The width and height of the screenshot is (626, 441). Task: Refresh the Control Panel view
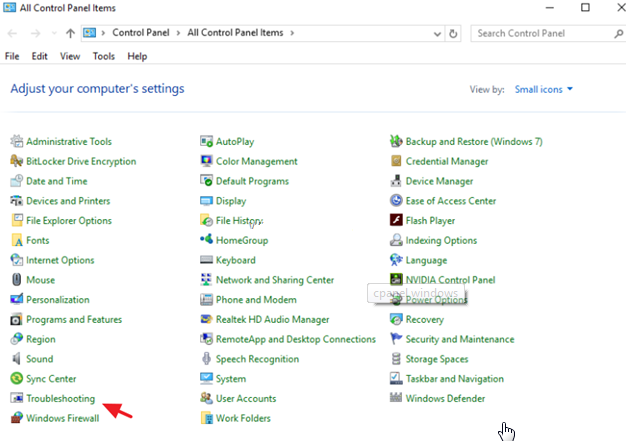454,33
